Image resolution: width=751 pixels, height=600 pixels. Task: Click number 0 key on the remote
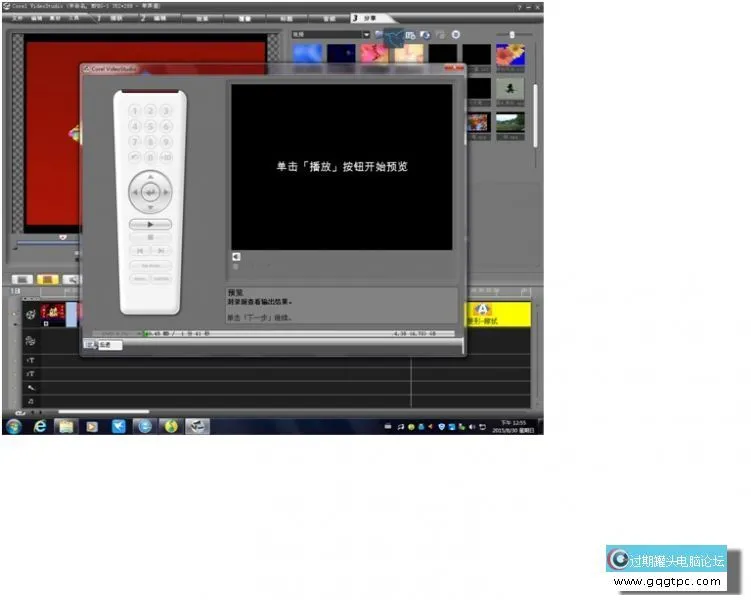tap(150, 157)
